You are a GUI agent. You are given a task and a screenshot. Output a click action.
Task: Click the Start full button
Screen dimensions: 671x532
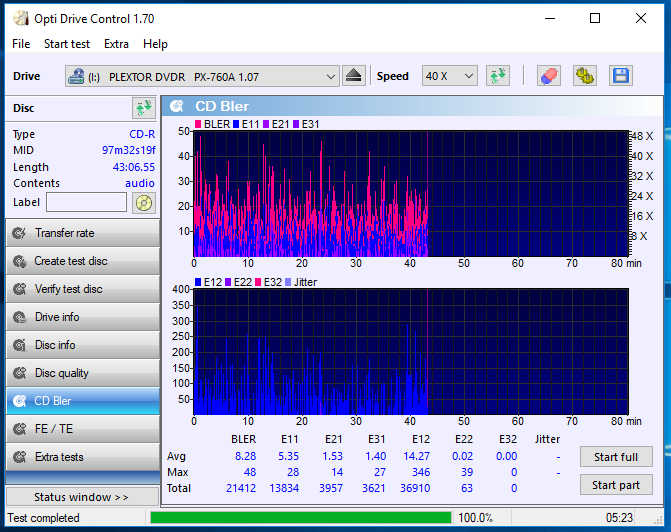(616, 457)
